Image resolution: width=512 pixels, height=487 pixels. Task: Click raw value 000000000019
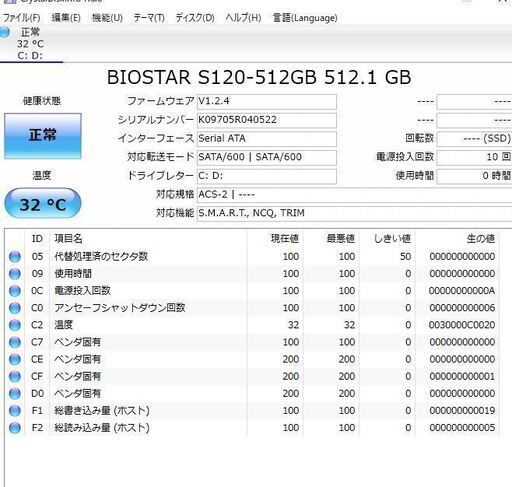pyautogui.click(x=462, y=411)
